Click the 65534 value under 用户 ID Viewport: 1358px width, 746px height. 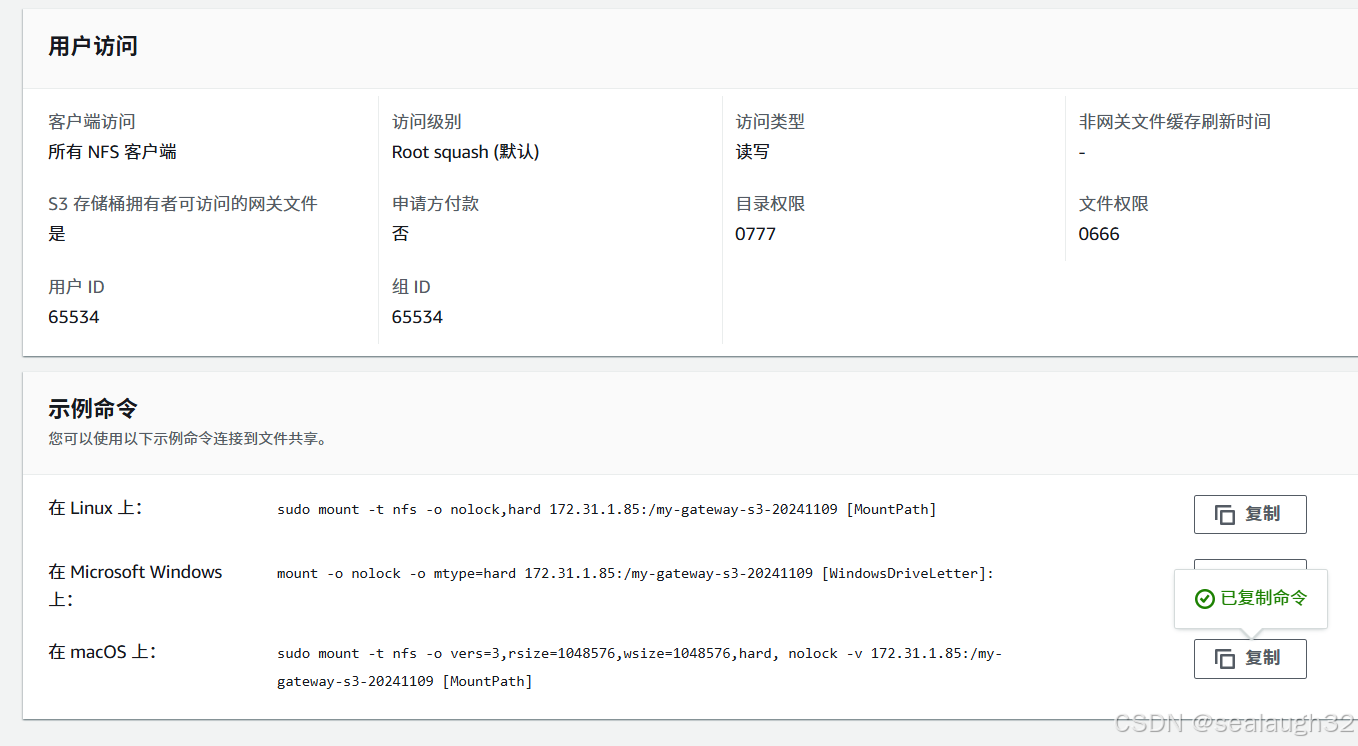click(74, 317)
